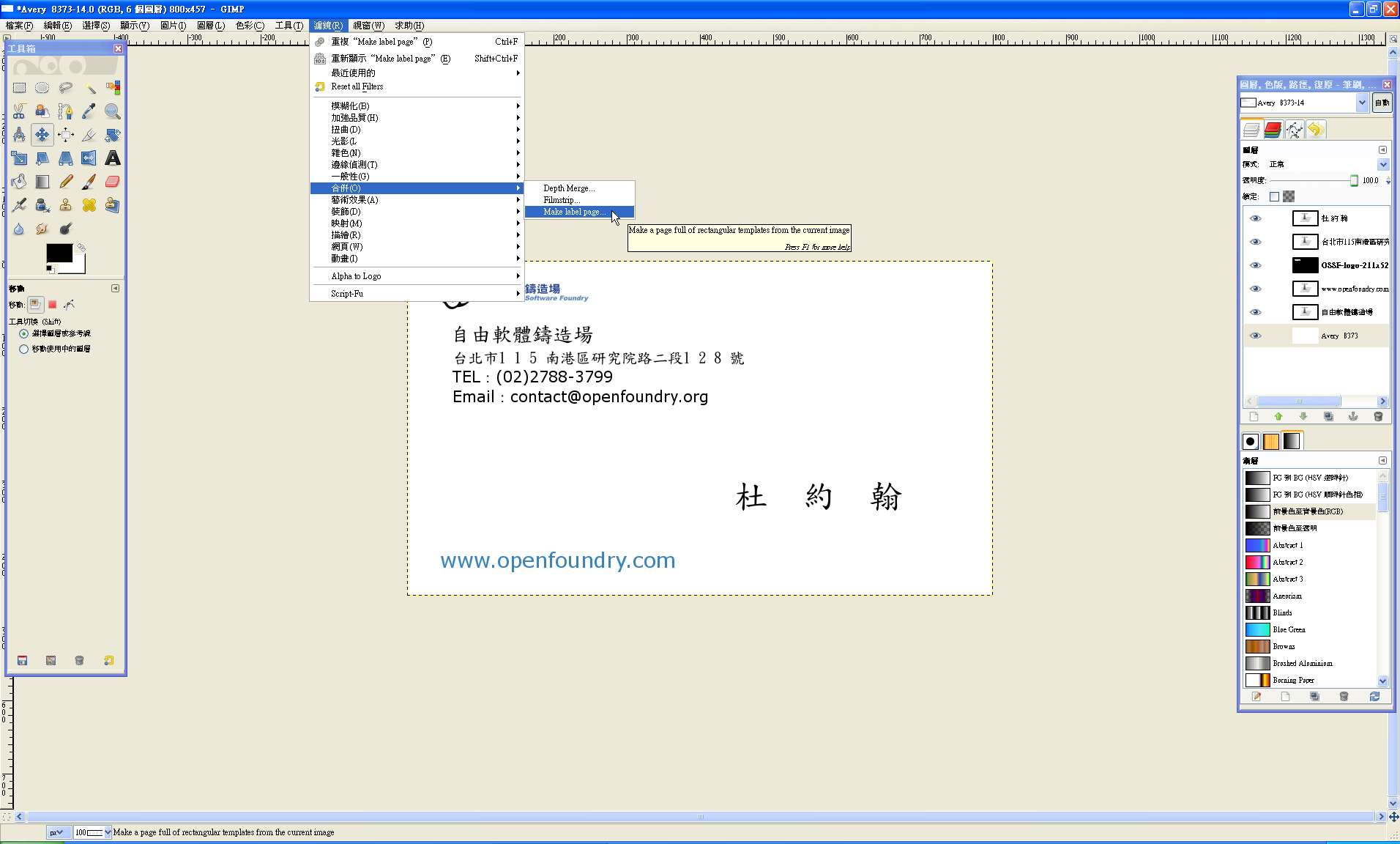The image size is (1400, 844).
Task: Click Reset all Filters
Action: [x=417, y=86]
